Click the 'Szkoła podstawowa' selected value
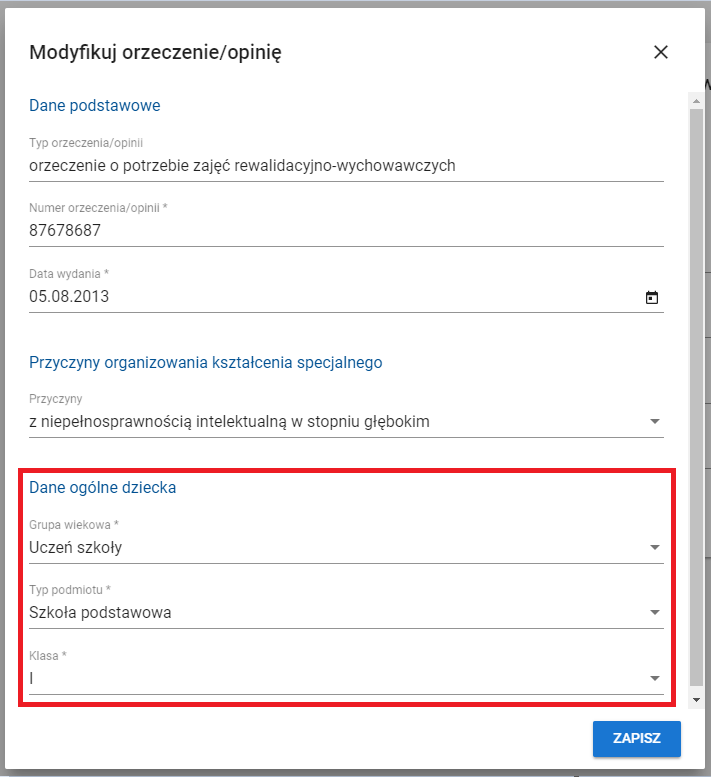Image resolution: width=711 pixels, height=777 pixels. pos(100,613)
